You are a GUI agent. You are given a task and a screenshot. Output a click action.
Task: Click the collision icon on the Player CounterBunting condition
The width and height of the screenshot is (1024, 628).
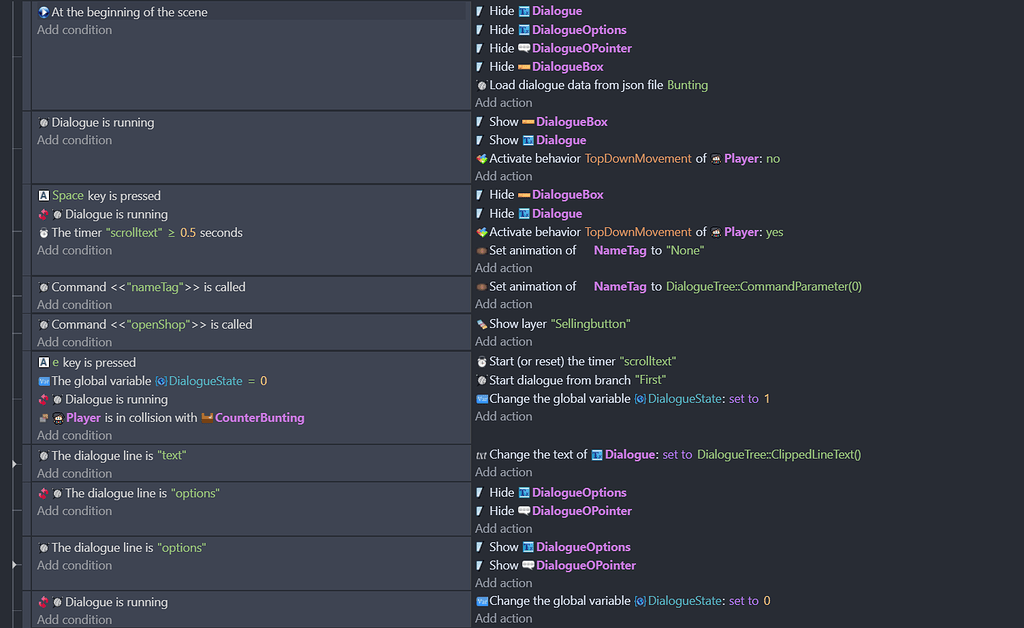[x=42, y=416]
